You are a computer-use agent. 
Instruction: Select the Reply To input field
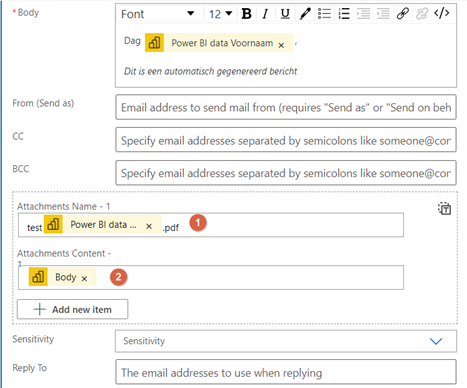(x=286, y=372)
